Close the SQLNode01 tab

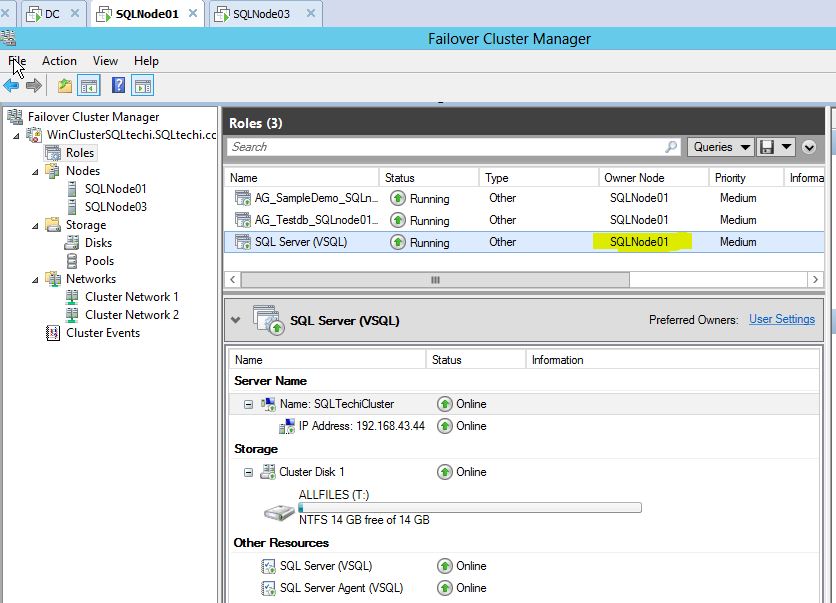click(192, 13)
